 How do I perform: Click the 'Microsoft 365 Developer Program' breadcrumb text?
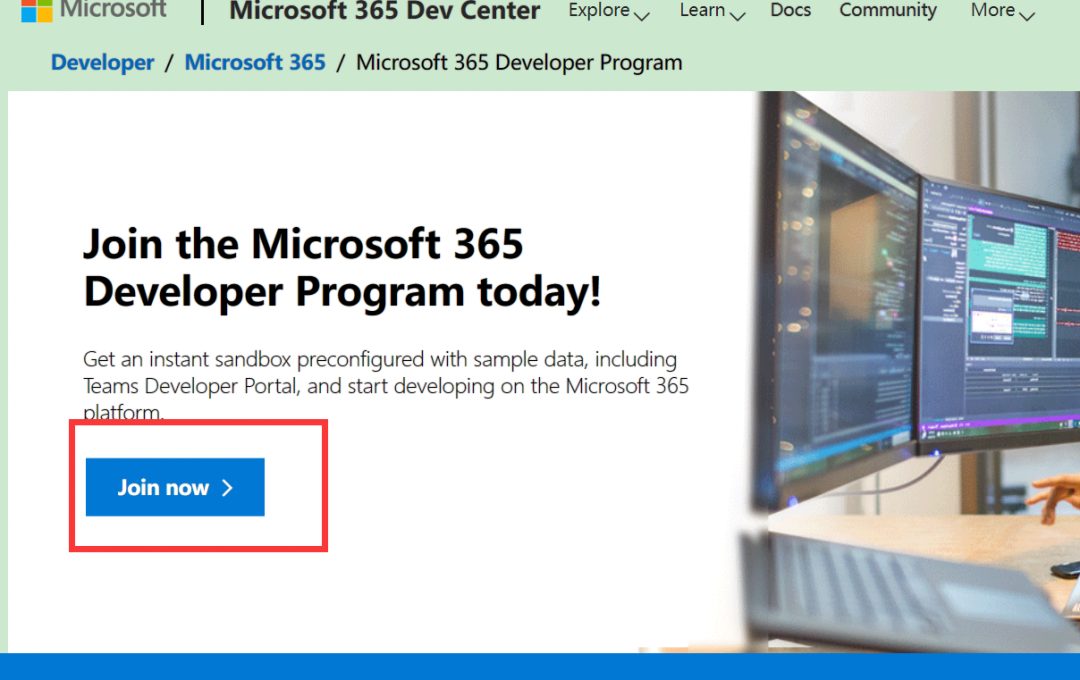pyautogui.click(x=519, y=63)
